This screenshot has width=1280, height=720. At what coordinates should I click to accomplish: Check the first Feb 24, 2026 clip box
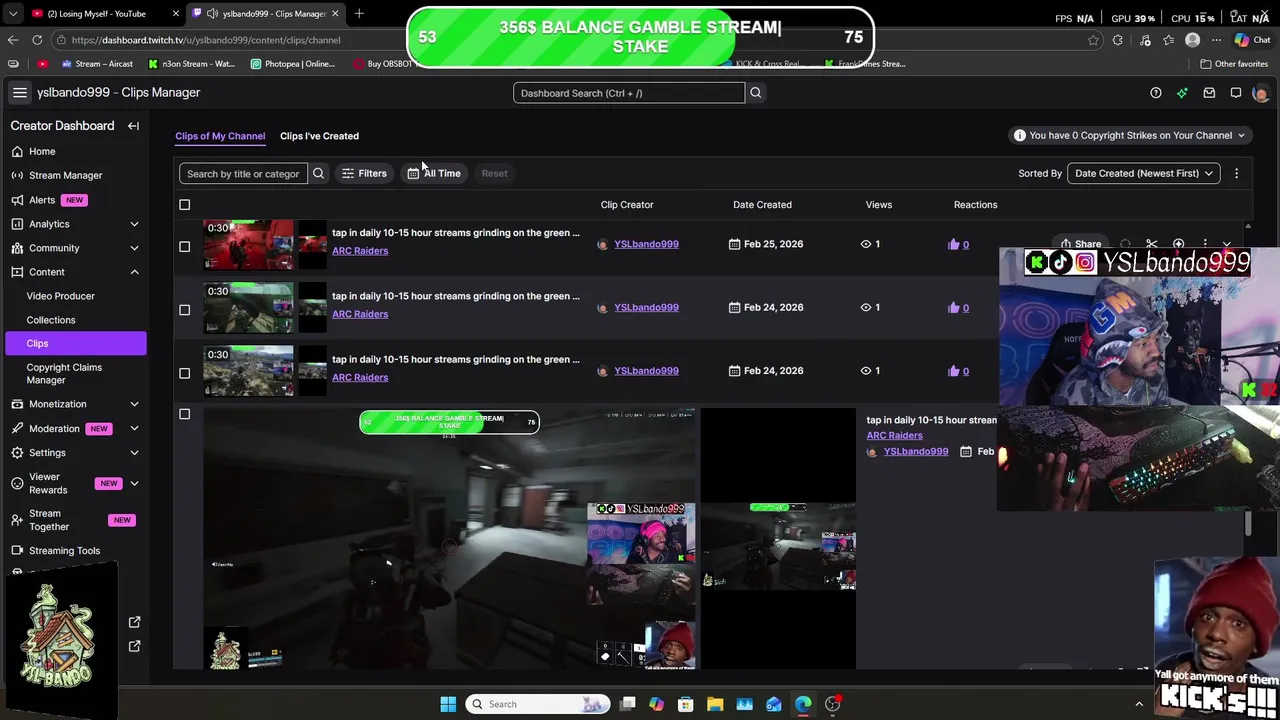pos(184,309)
